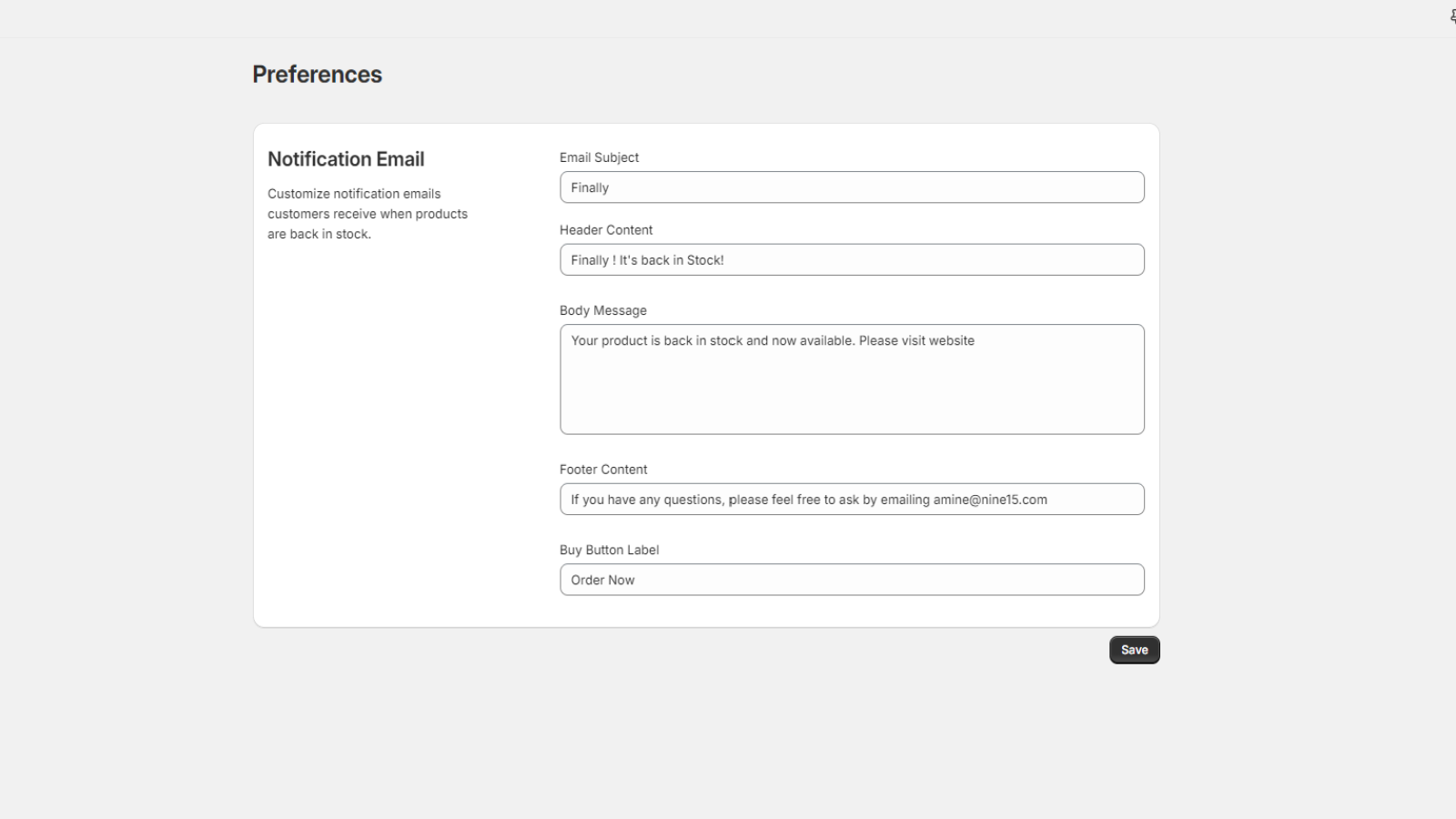Click the Notification Email section title
This screenshot has height=819, width=1456.
tap(346, 159)
